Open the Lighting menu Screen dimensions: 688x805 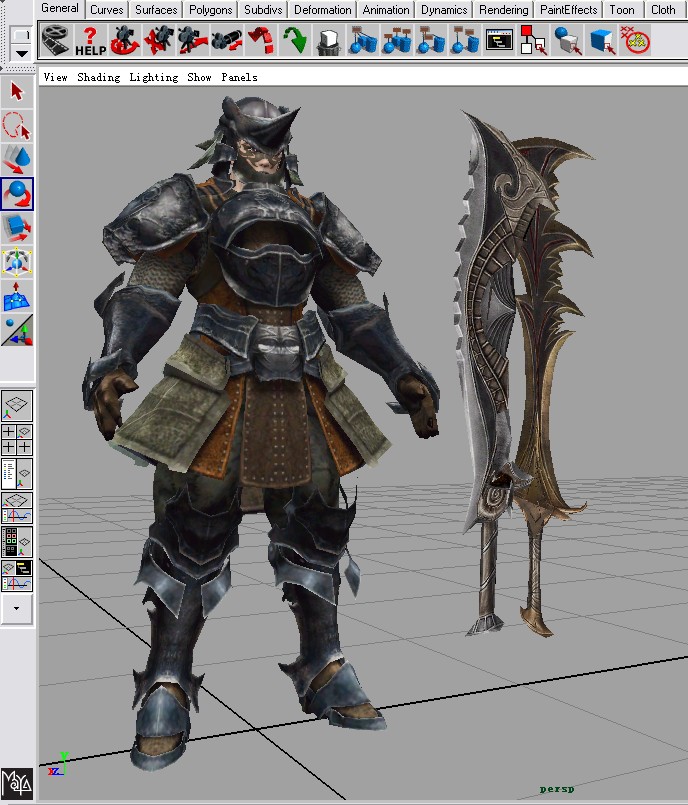(154, 77)
